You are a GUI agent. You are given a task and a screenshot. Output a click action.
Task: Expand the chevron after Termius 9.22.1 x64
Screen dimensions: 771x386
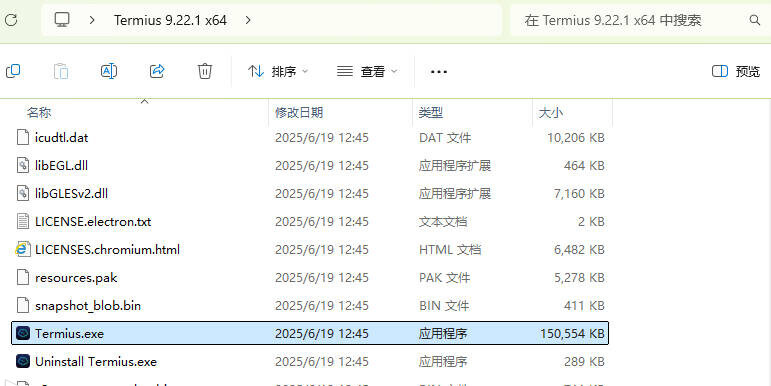pos(248,20)
